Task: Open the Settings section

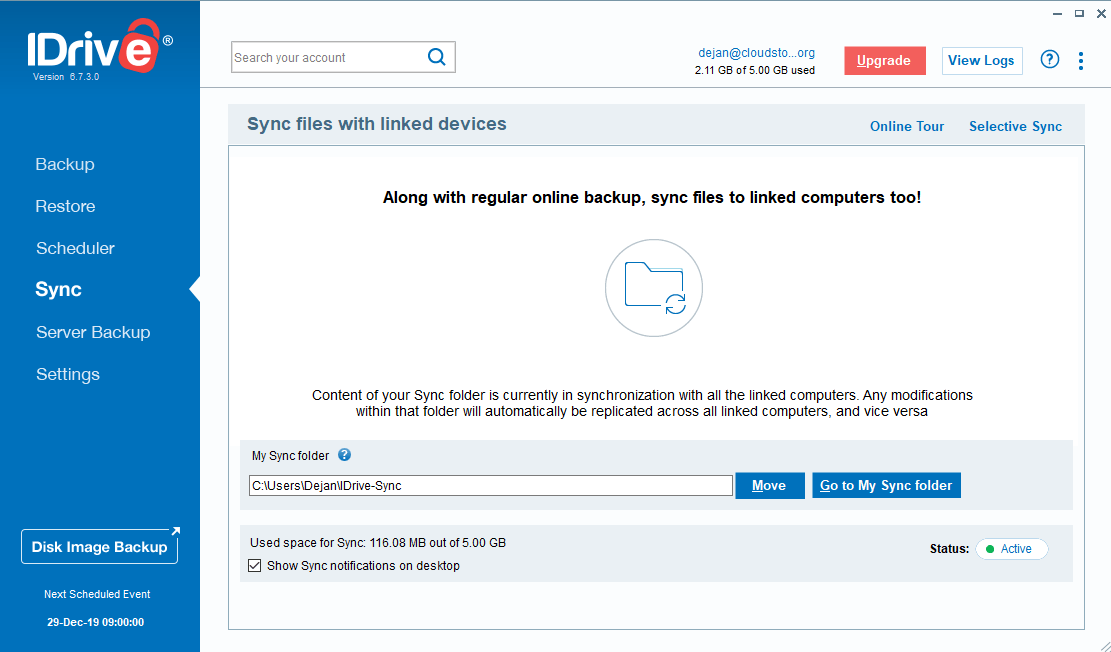Action: click(67, 374)
